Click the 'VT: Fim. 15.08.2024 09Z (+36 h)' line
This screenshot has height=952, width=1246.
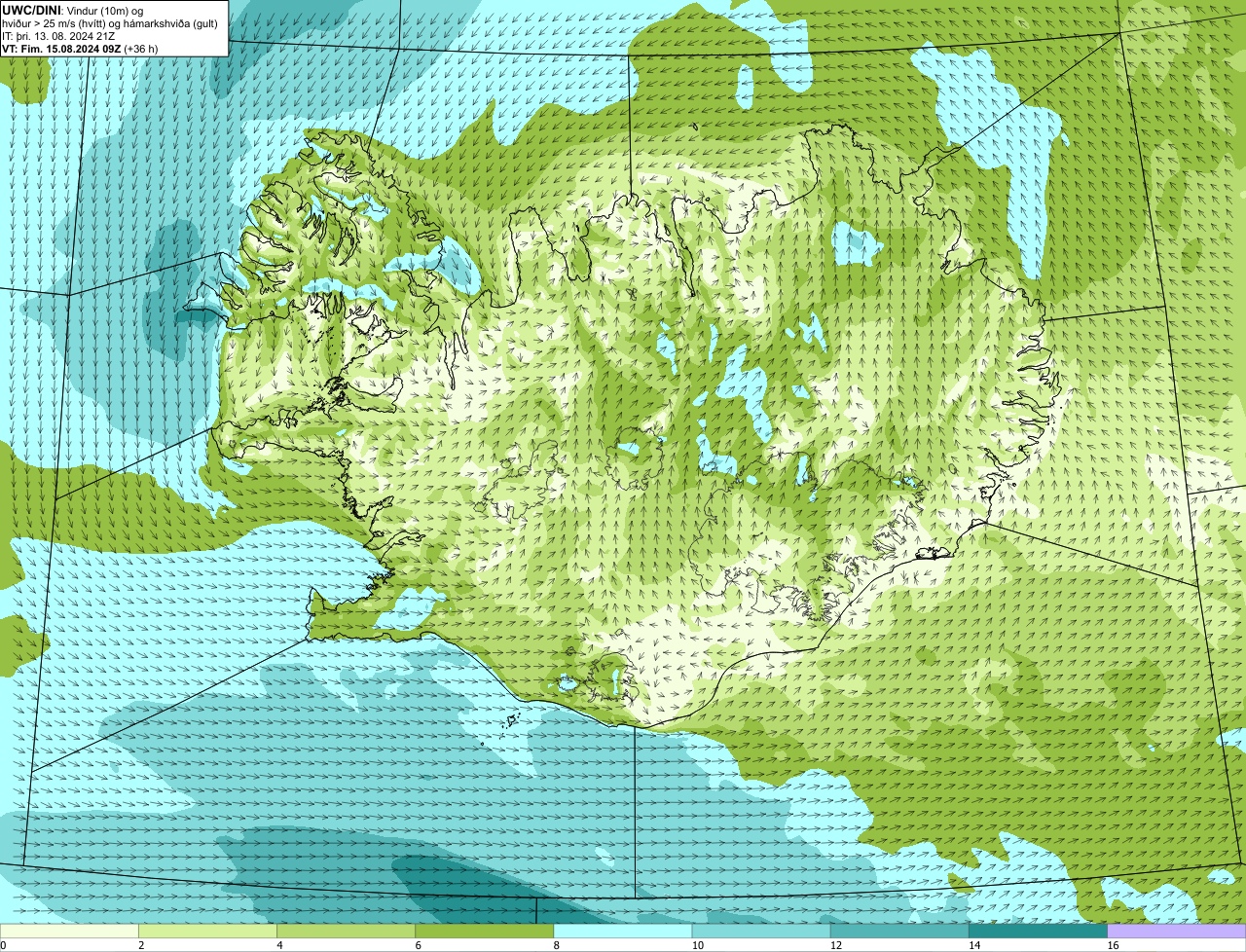click(80, 48)
